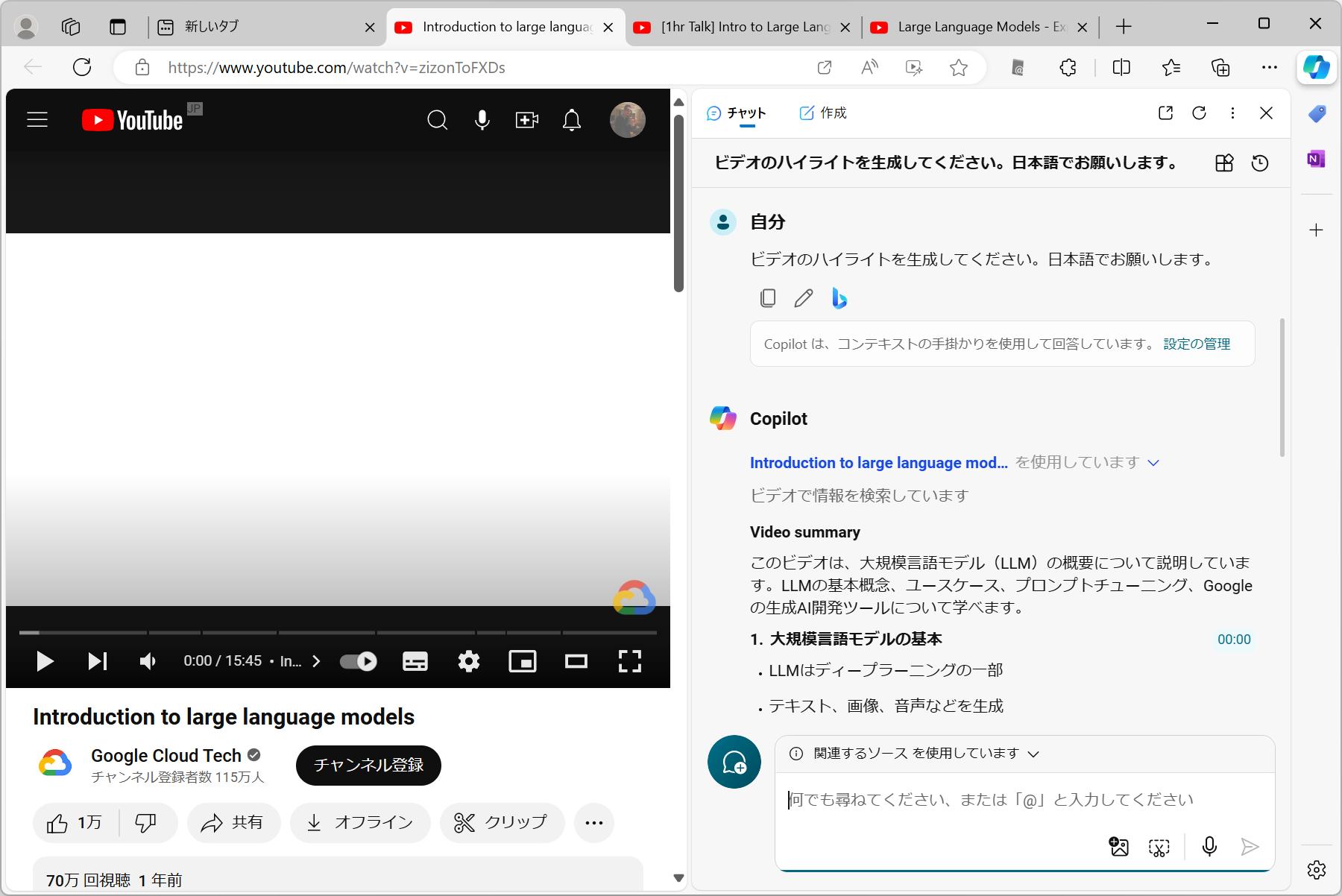
Task: Dislike the video with thumbs down
Action: [x=146, y=823]
